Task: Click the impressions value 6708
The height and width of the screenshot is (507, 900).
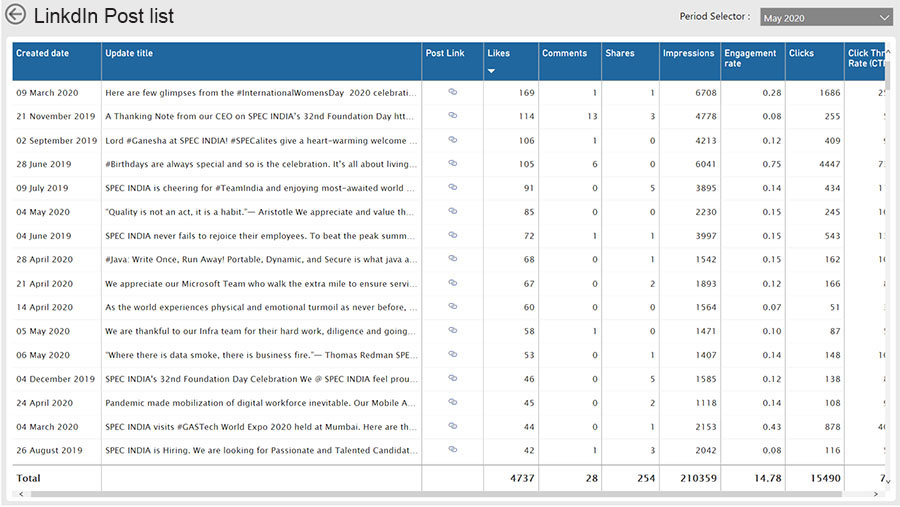Action: tap(705, 92)
